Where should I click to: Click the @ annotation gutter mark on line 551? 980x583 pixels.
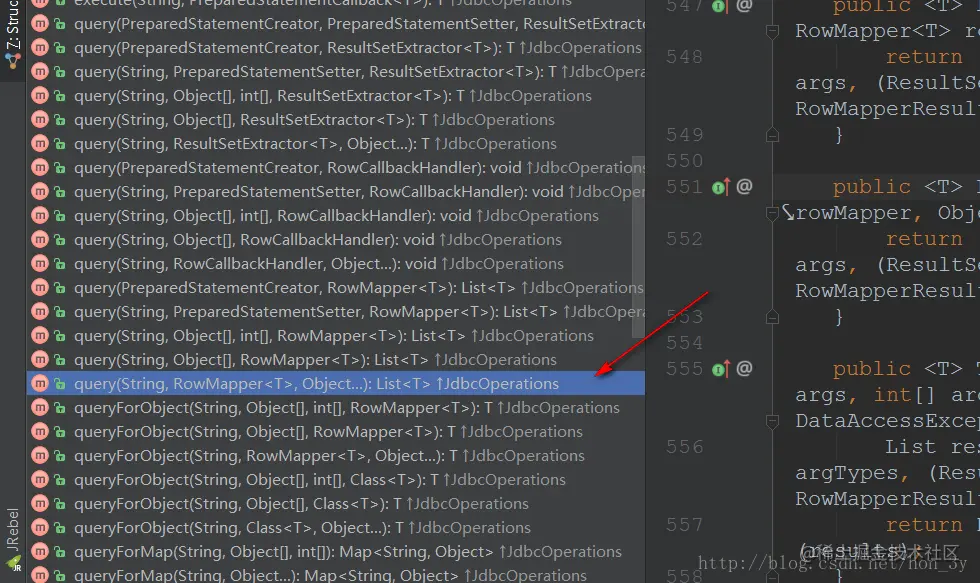[744, 186]
